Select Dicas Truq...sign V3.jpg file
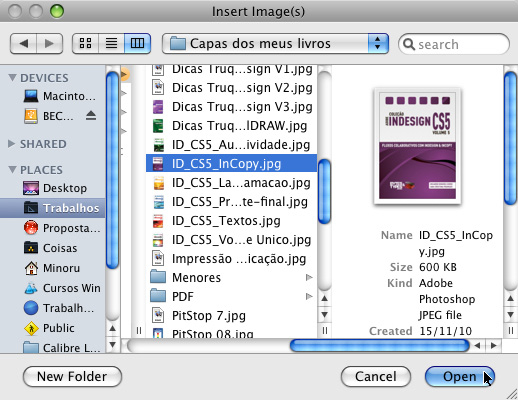 tap(232, 107)
